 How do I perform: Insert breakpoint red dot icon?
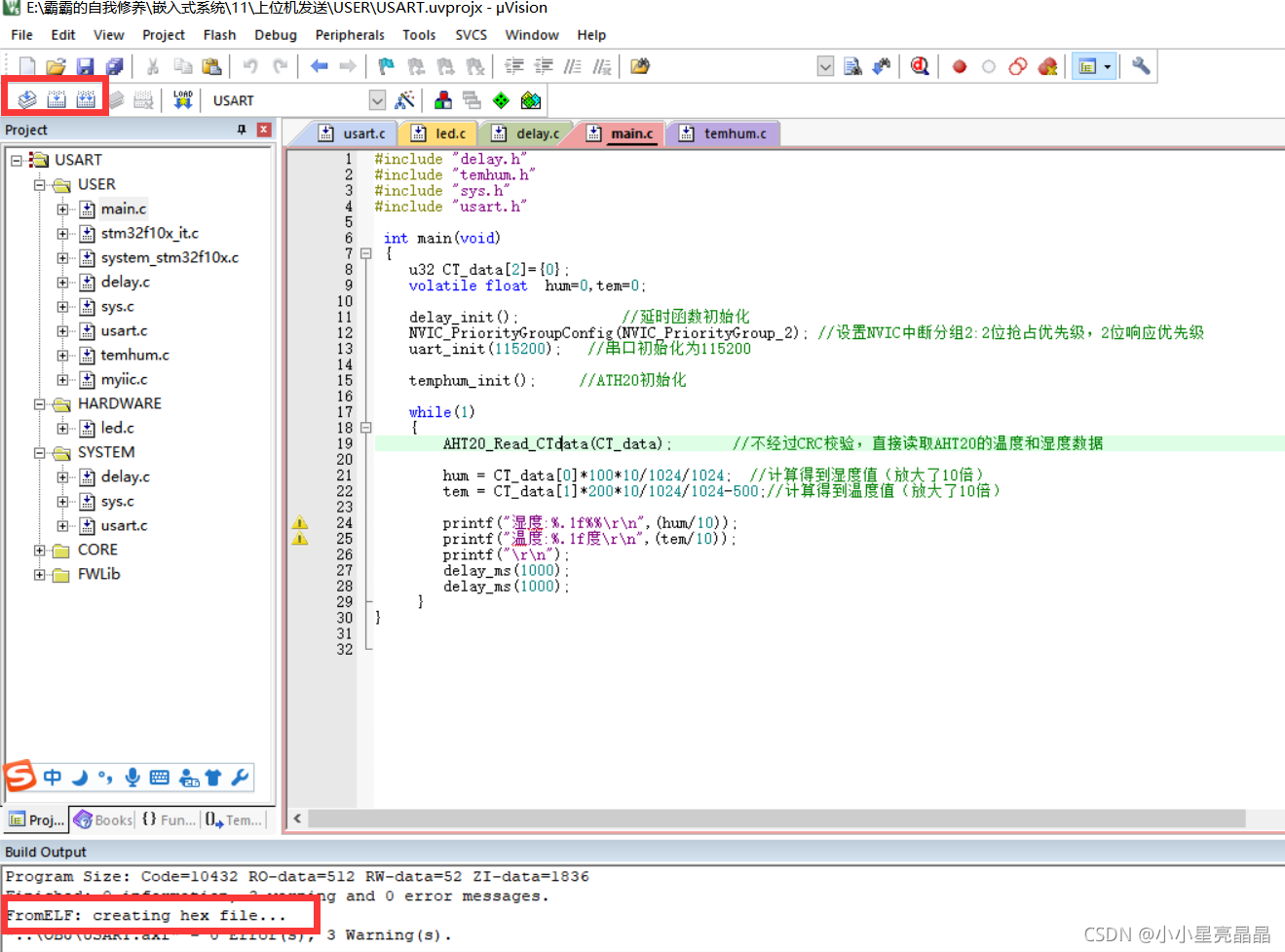point(960,66)
